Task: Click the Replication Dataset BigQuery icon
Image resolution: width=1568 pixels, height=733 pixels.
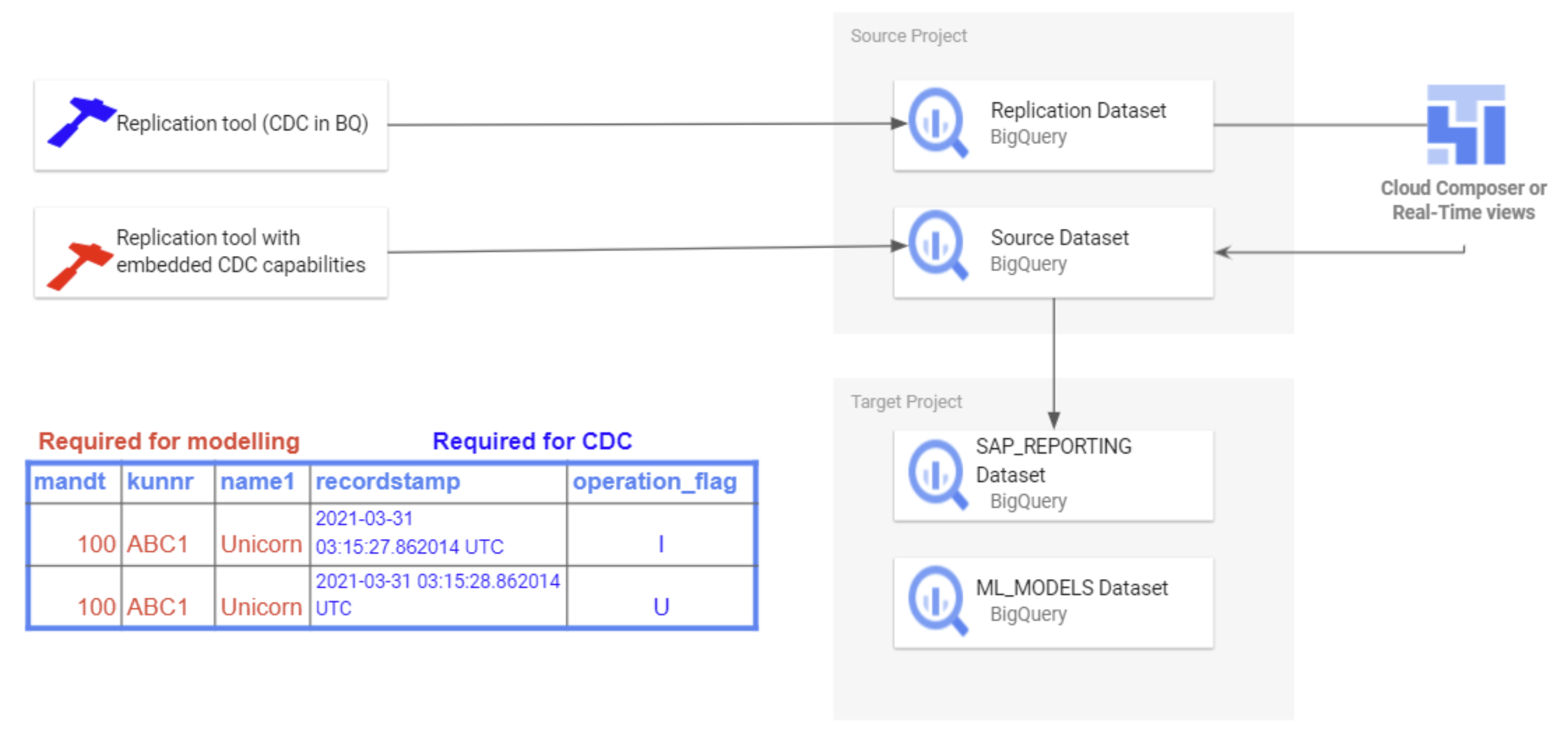Action: coord(937,122)
